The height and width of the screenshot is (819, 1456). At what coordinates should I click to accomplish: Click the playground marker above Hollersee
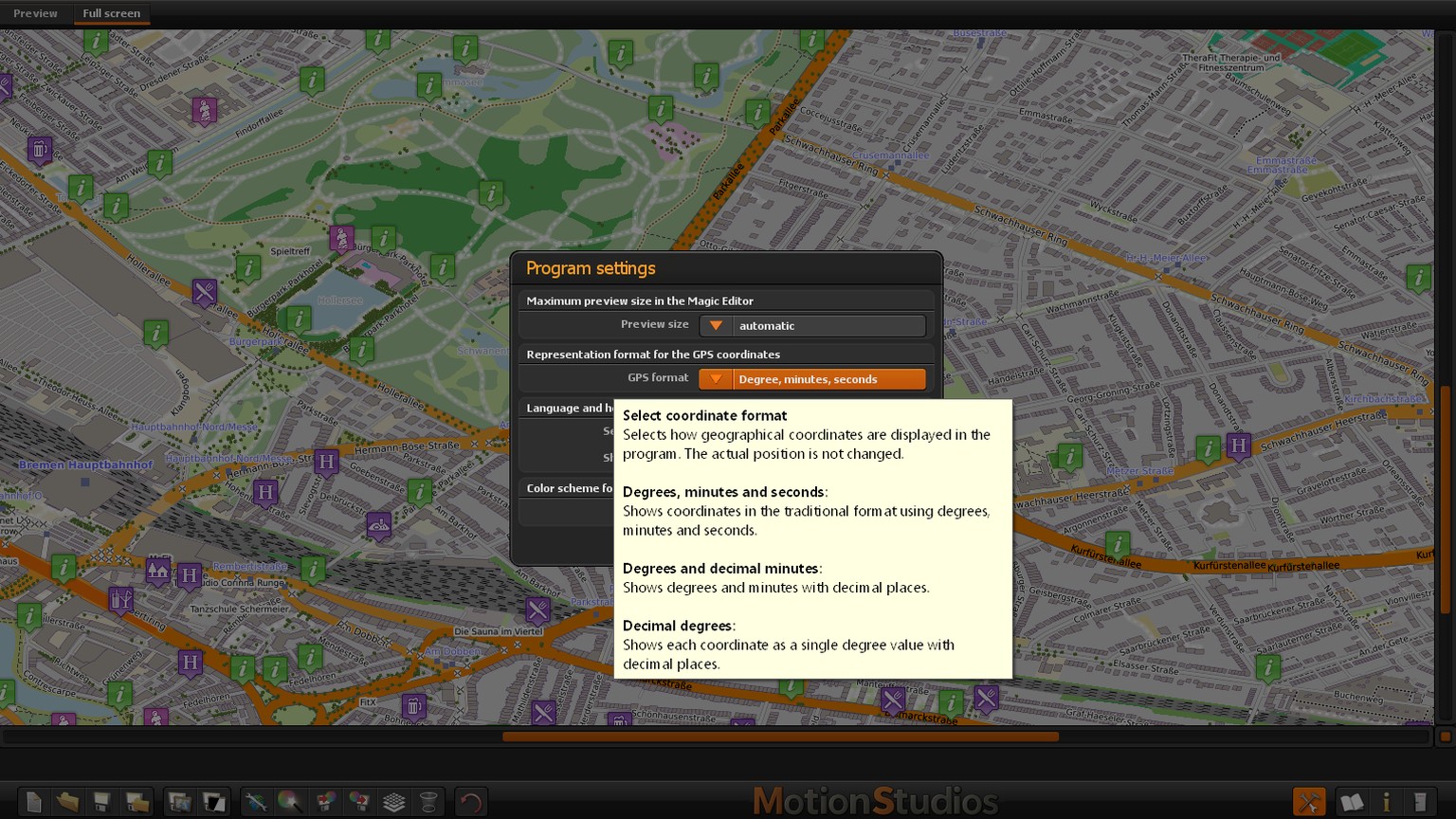pos(341,239)
